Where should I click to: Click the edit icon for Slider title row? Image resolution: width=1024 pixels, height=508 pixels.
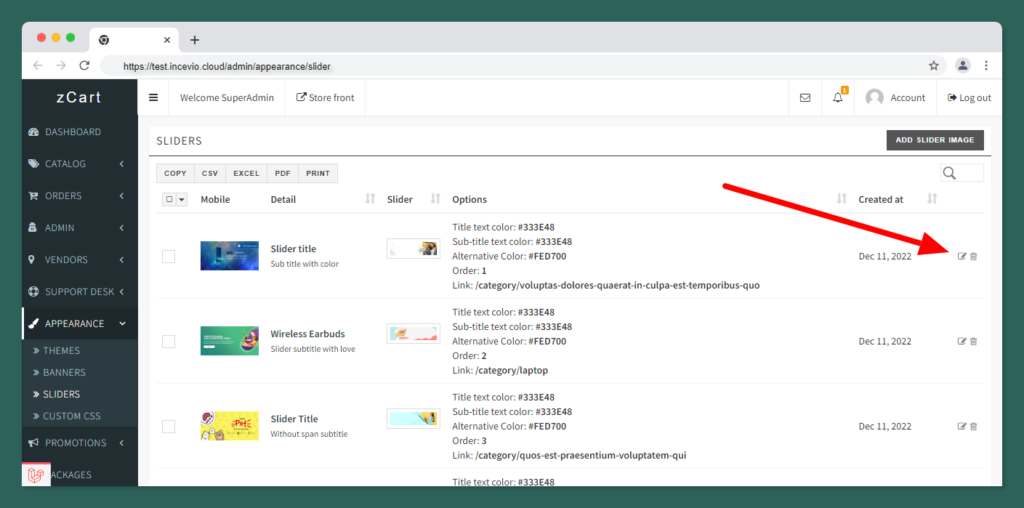pyautogui.click(x=962, y=256)
